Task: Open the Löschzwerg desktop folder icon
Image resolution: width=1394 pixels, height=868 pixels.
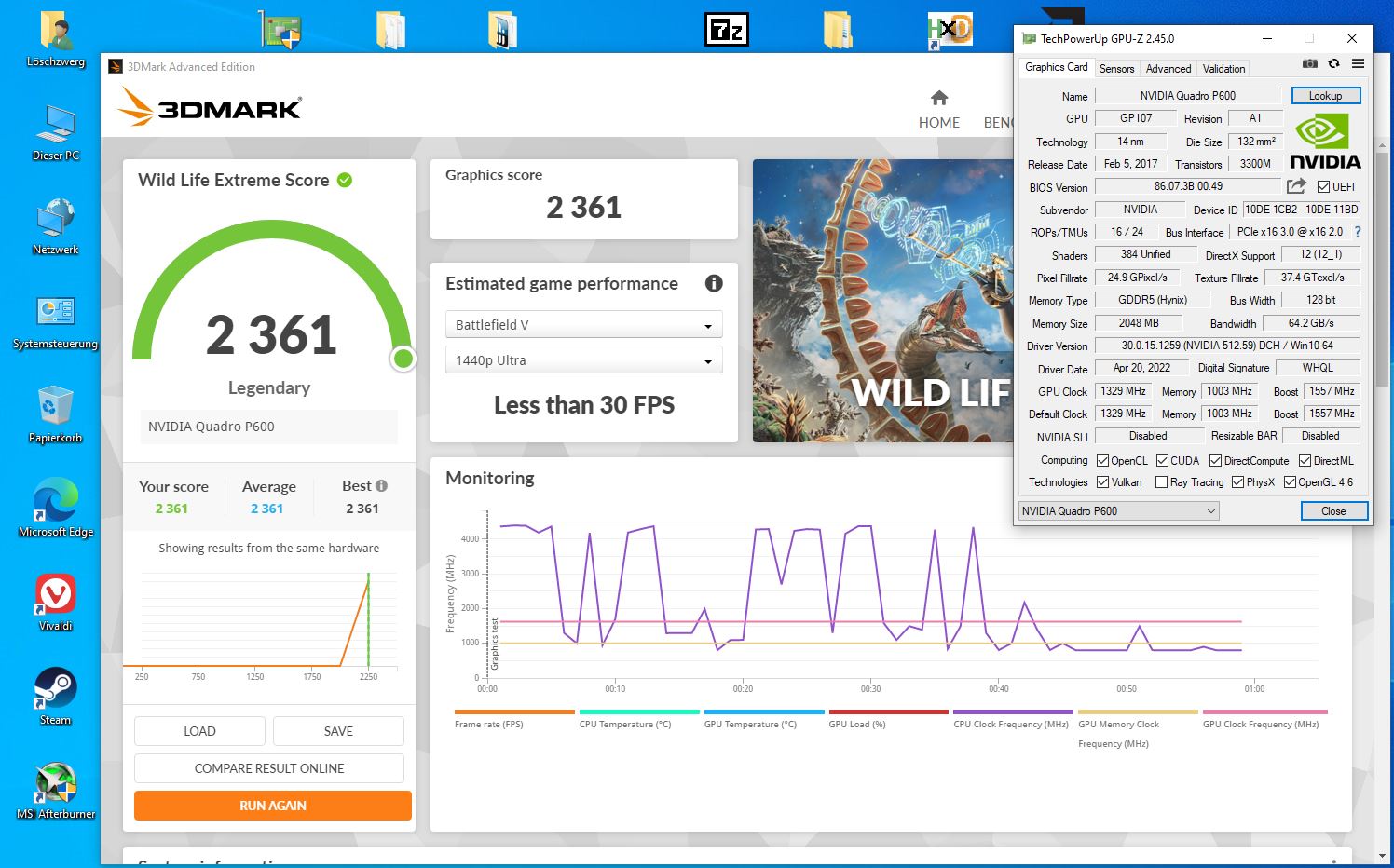Action: [56, 40]
